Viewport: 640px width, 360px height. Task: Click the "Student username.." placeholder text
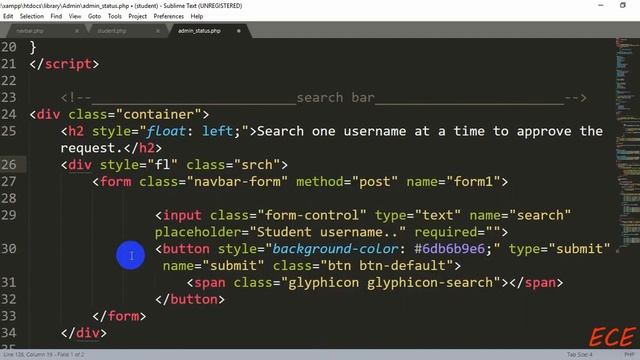pyautogui.click(x=328, y=232)
